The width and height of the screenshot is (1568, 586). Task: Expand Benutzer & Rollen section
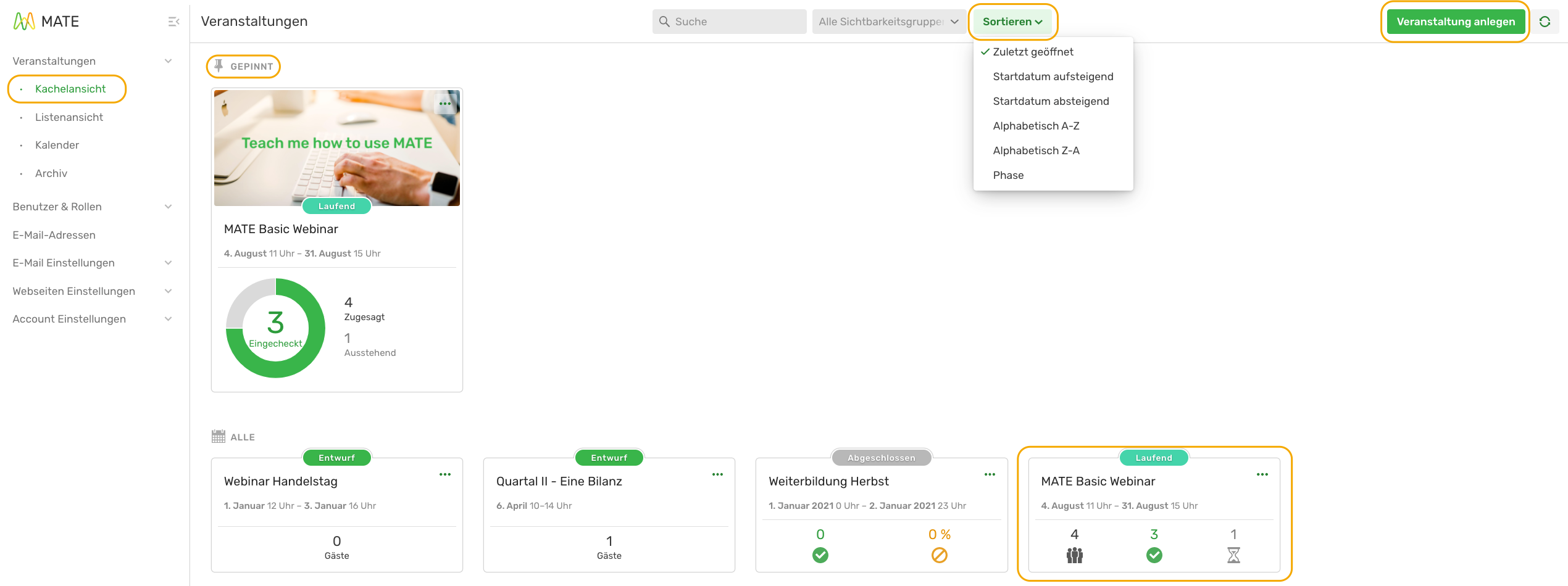[x=168, y=207]
